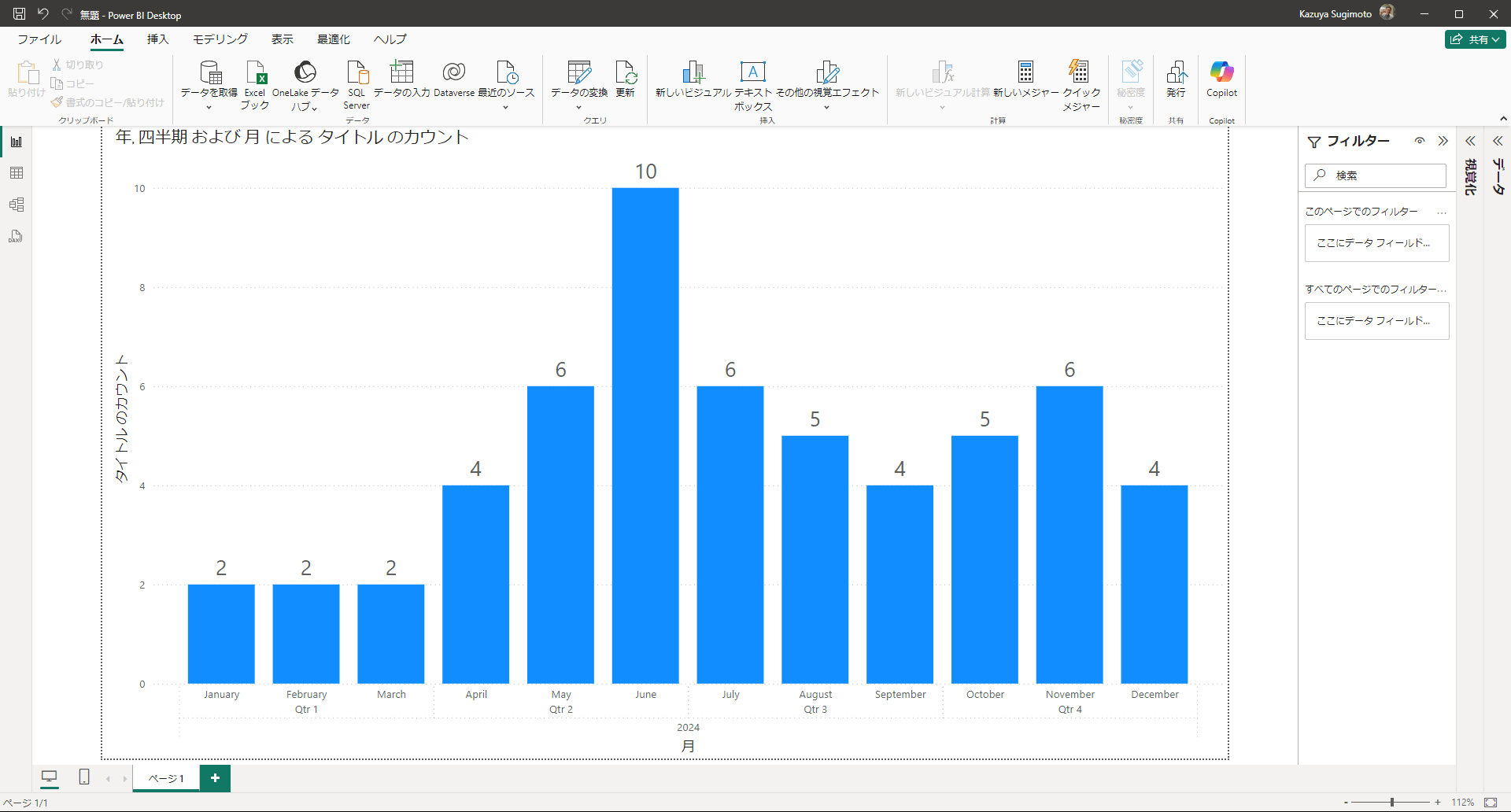Toggle fit-to-page button in the status bar

(1491, 803)
